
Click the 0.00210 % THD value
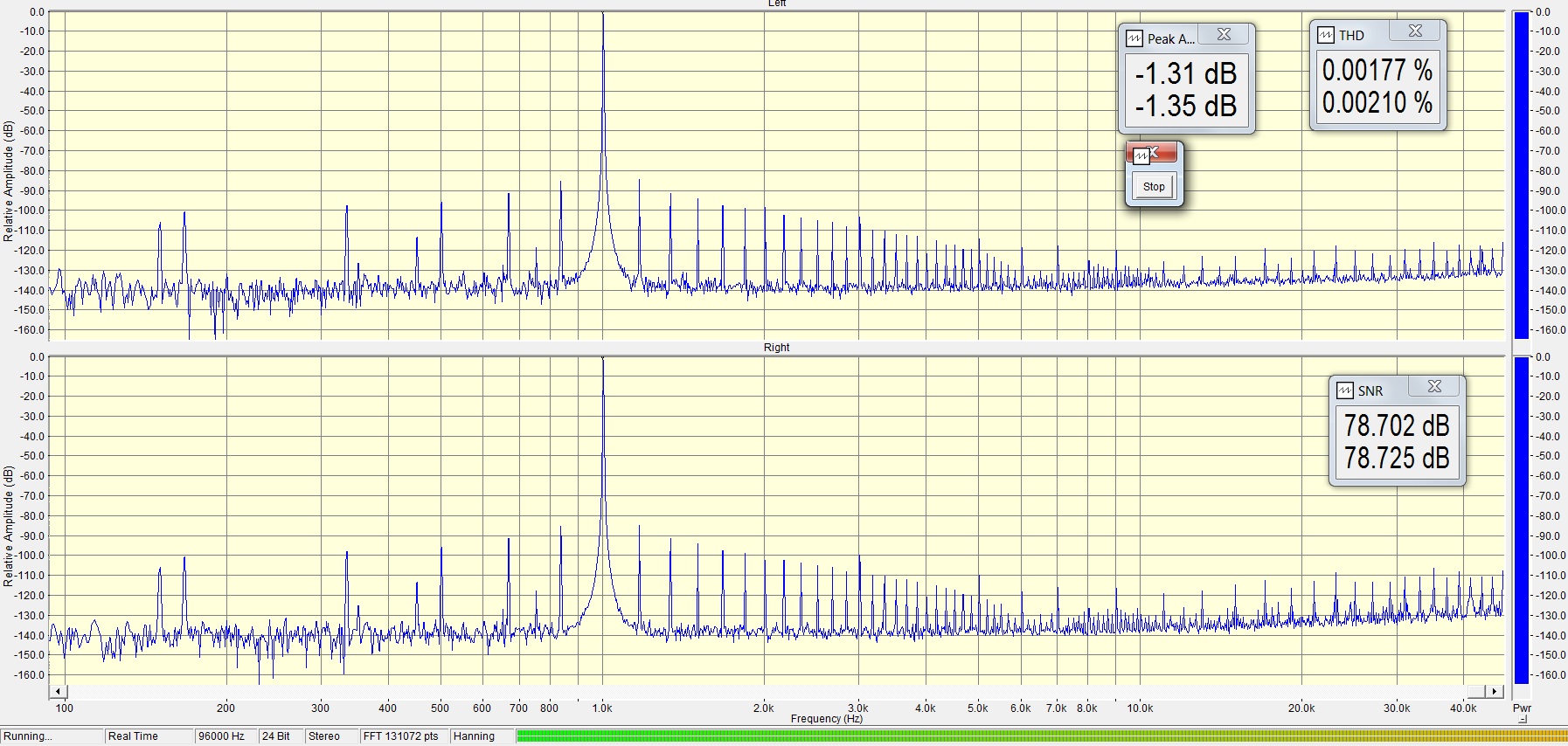[1377, 102]
